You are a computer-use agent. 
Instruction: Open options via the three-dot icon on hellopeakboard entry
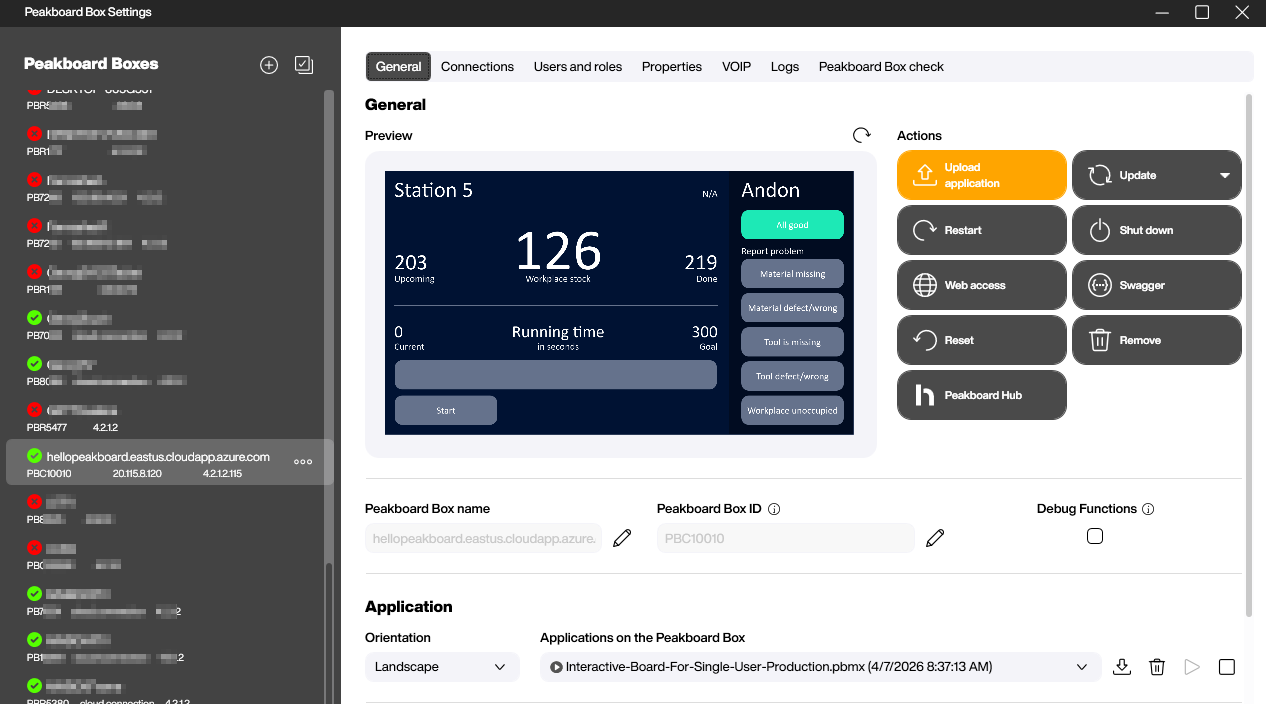coord(302,462)
